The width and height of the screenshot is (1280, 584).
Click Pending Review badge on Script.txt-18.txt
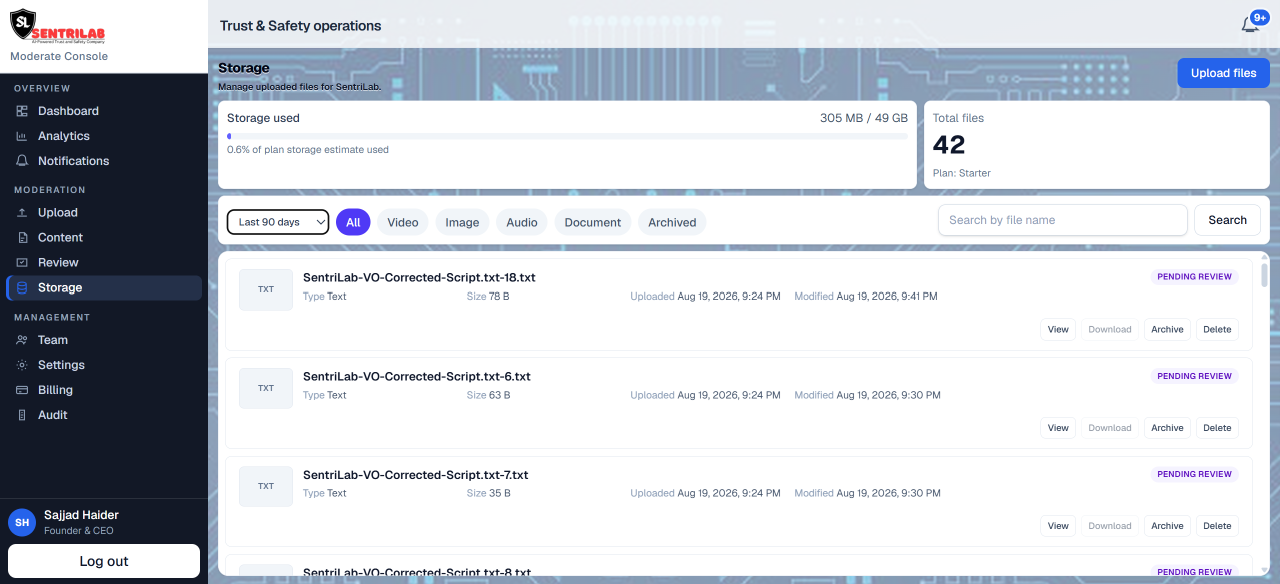[x=1194, y=277]
